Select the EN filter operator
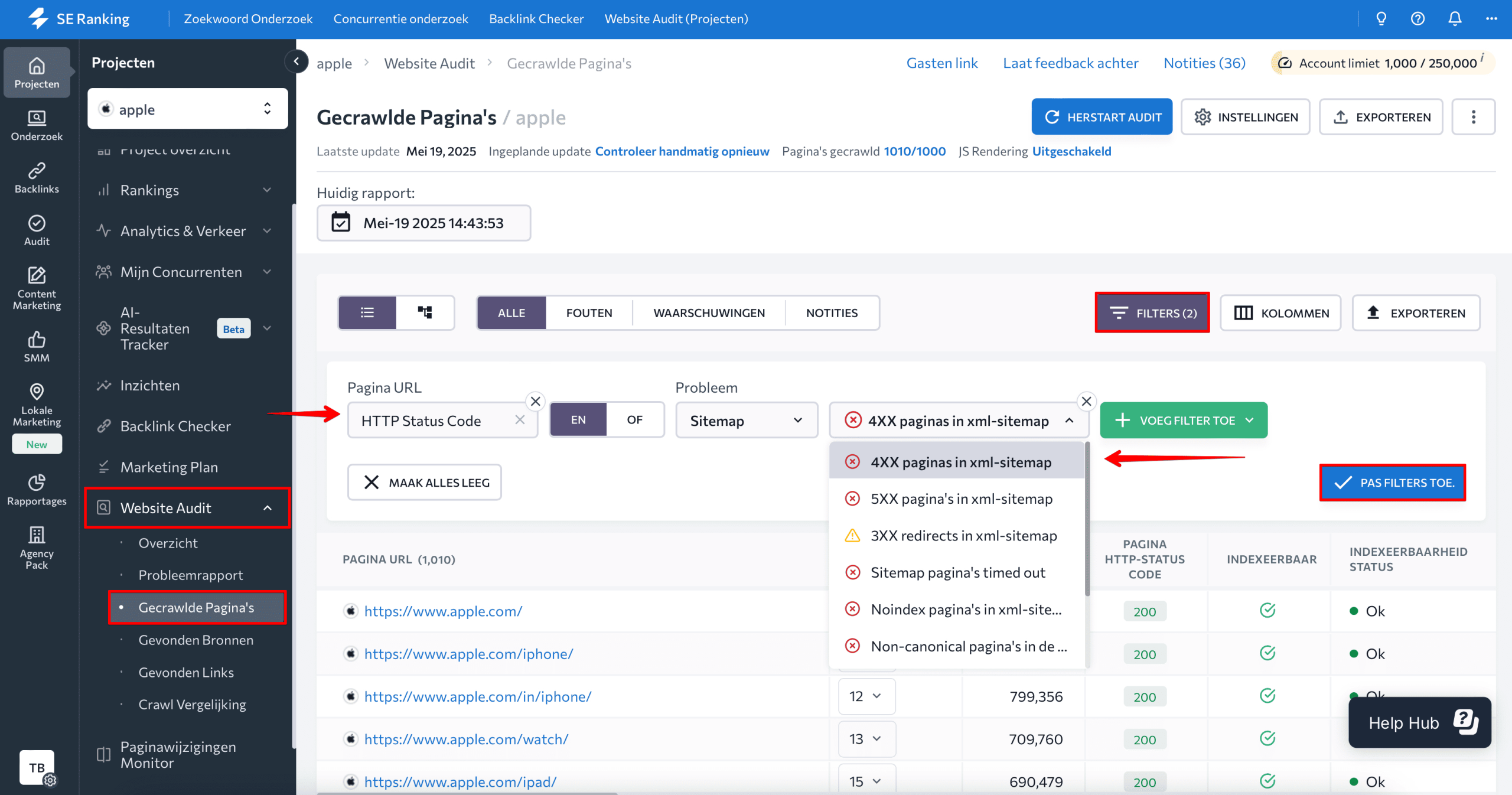Screen dimensions: 1512x795 [578, 420]
